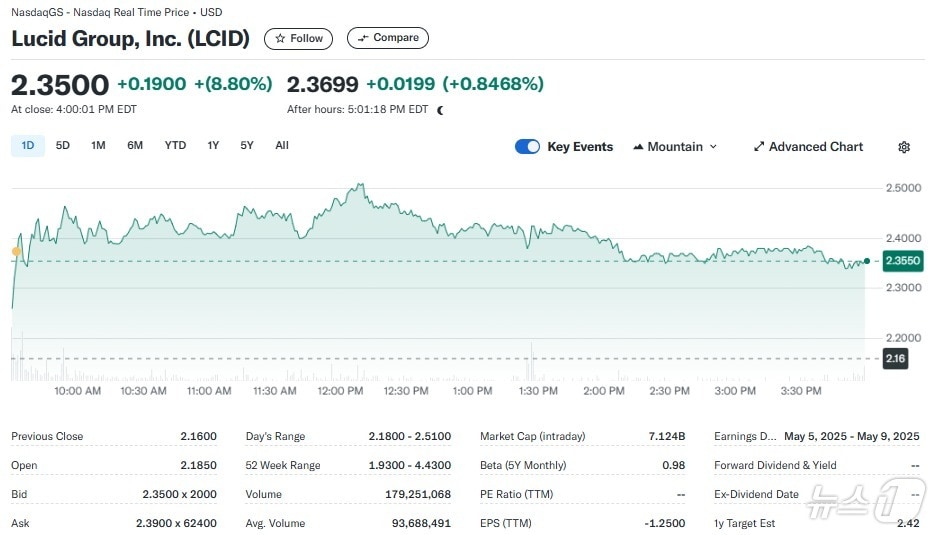This screenshot has width=936, height=535.
Task: View the 1Y price history
Action: tap(213, 146)
